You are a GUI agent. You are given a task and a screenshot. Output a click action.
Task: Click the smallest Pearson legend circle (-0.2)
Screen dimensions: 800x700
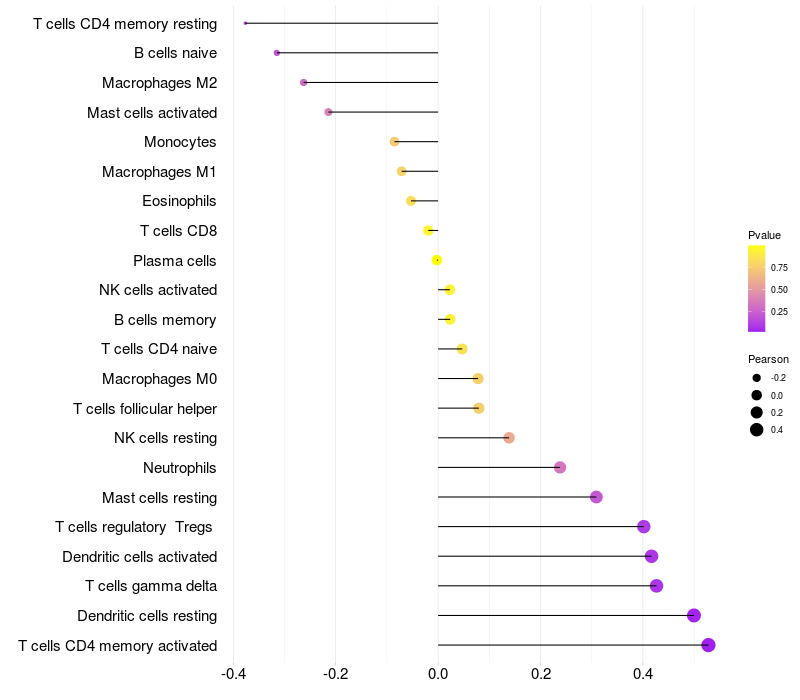point(757,378)
